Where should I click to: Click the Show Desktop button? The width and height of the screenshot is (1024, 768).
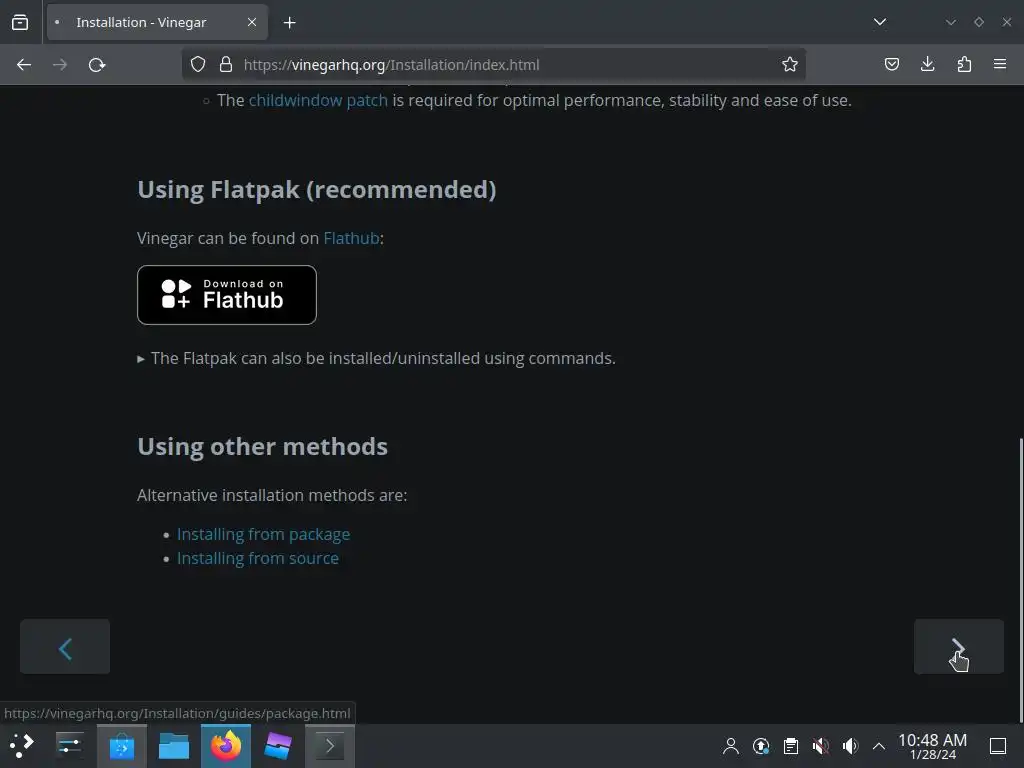[998, 746]
